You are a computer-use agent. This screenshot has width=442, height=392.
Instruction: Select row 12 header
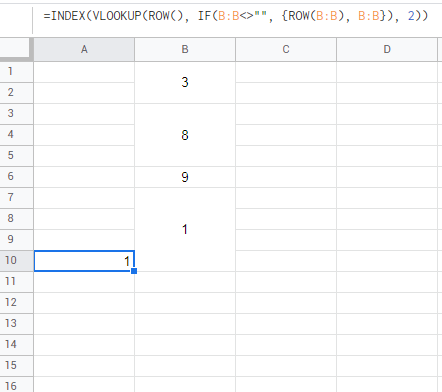click(x=16, y=302)
